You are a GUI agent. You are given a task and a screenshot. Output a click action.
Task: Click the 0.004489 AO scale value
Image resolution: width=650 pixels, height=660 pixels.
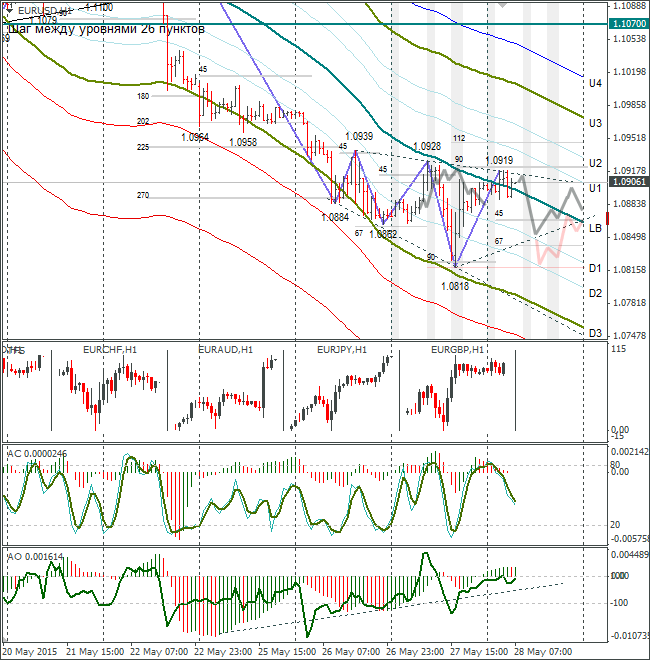coord(630,555)
